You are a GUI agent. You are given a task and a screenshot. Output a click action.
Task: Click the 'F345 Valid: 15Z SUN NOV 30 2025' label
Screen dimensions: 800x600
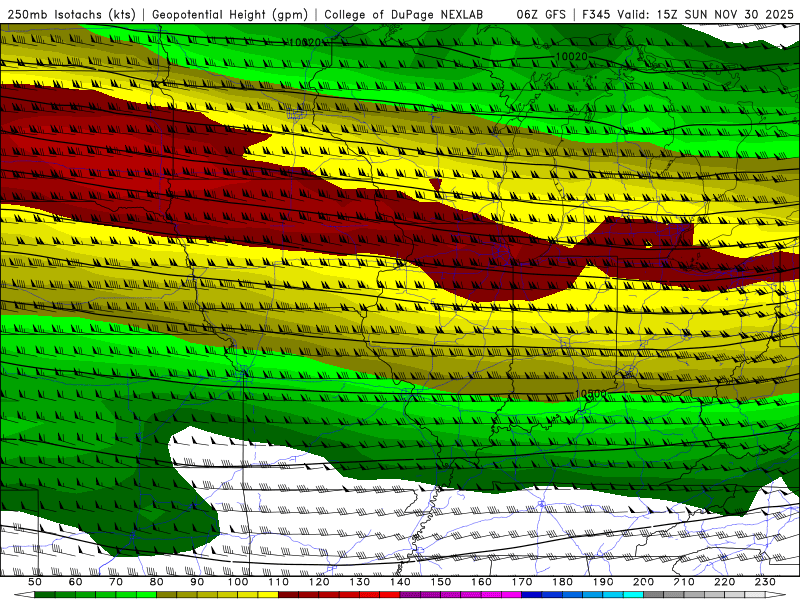click(x=688, y=14)
